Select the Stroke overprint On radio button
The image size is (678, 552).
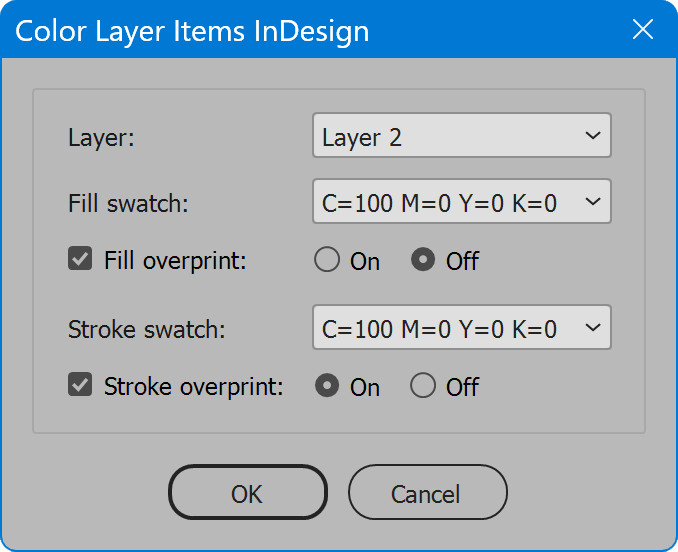tap(327, 385)
